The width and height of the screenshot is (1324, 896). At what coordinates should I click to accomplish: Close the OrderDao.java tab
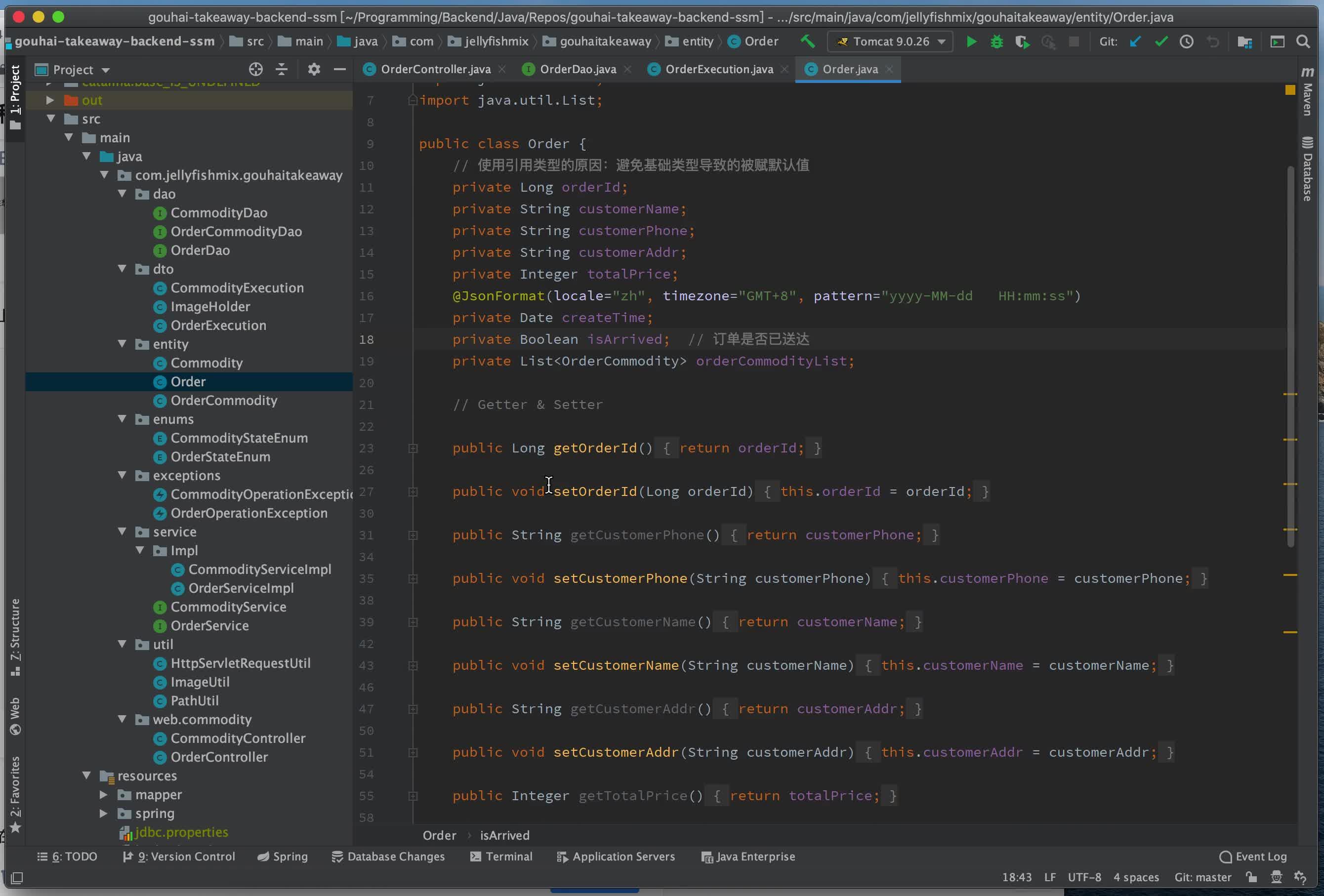pyautogui.click(x=627, y=70)
